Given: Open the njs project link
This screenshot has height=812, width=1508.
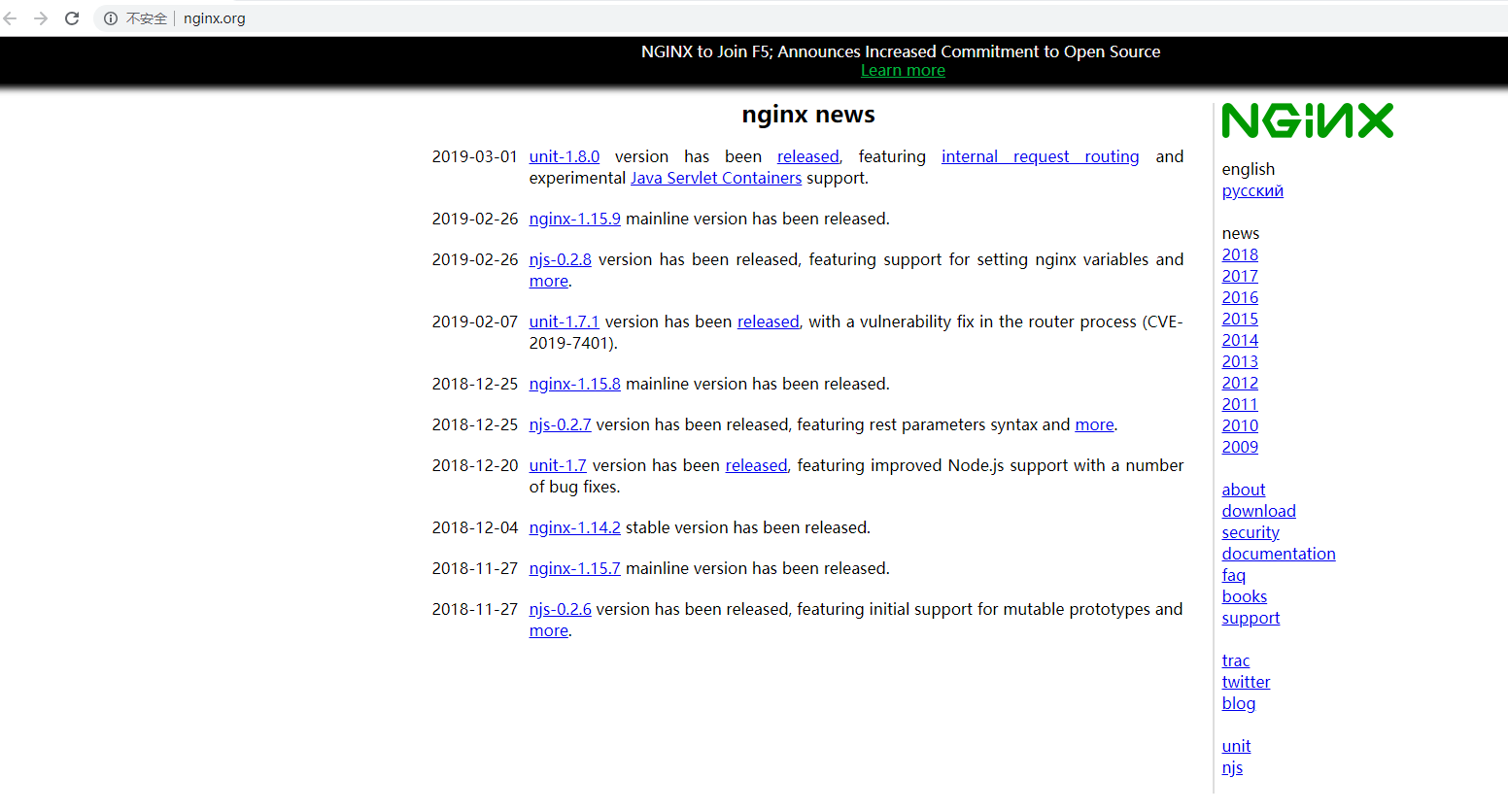Looking at the screenshot, I should [1232, 767].
